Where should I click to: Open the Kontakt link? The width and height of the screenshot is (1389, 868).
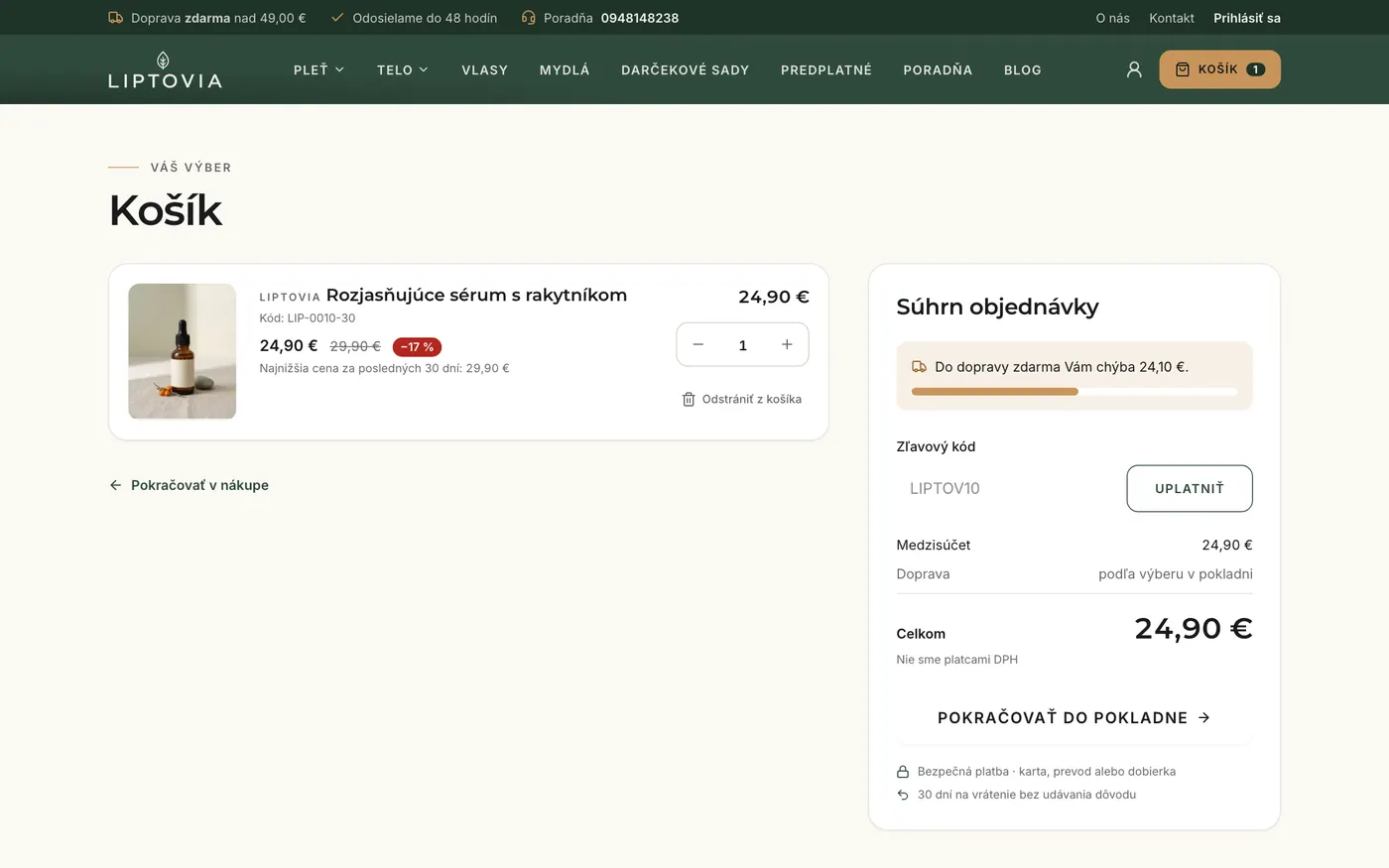[1172, 18]
